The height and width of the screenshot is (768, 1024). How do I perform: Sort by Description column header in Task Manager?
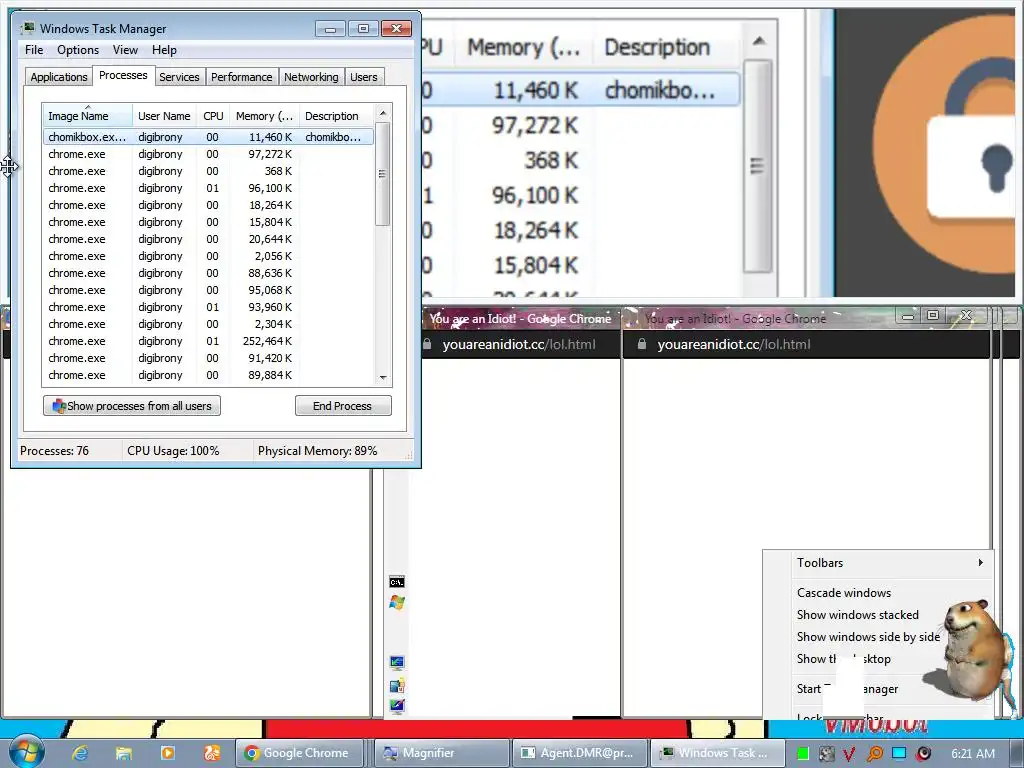coord(336,116)
